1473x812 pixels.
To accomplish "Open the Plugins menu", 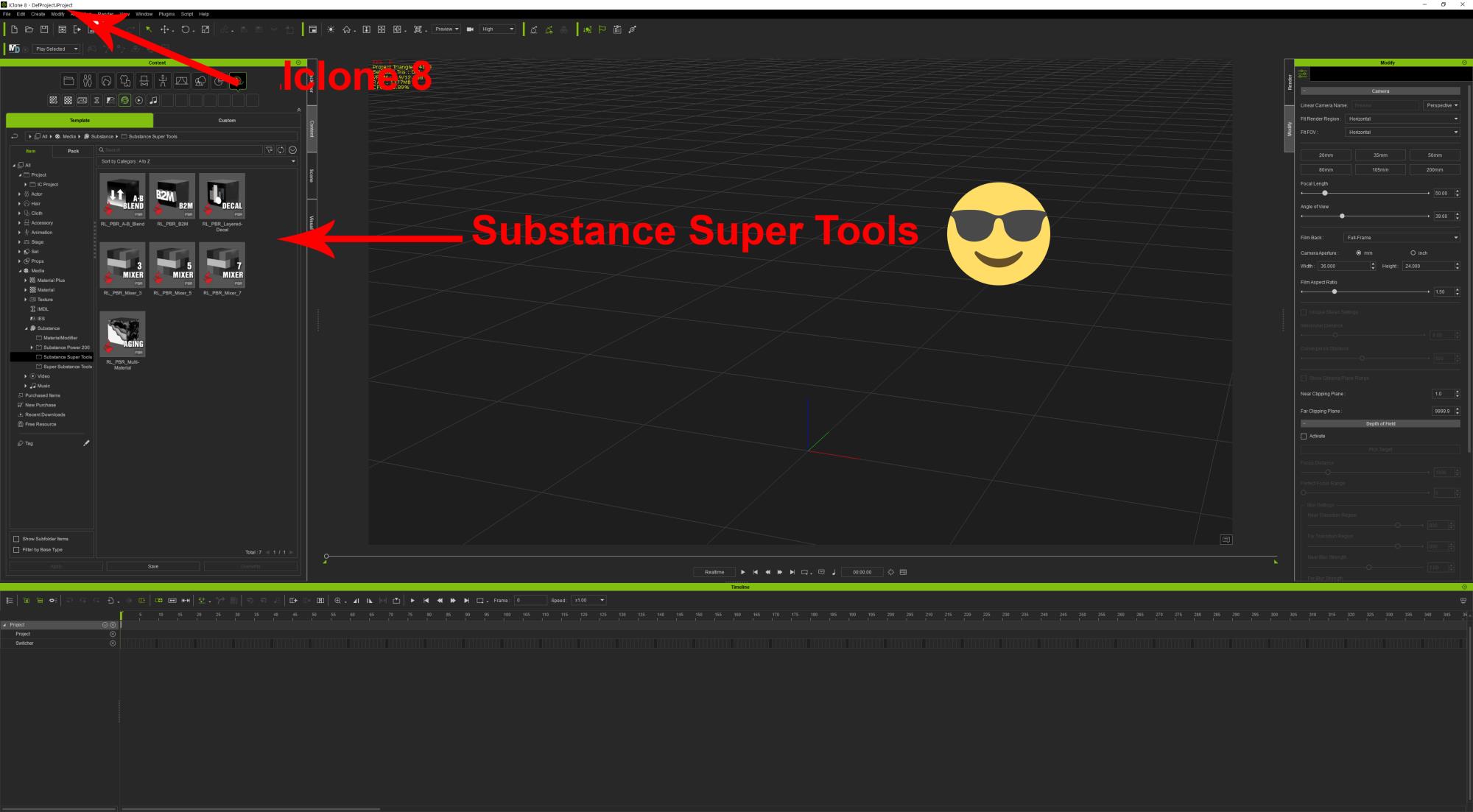I will [x=166, y=14].
